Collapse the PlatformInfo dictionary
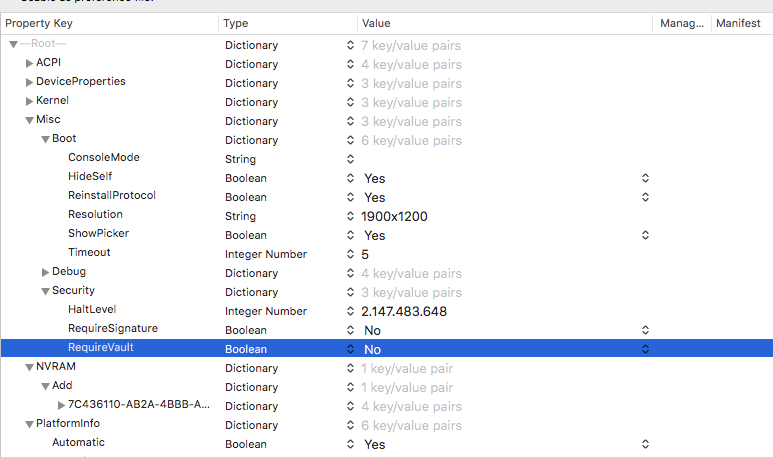The height and width of the screenshot is (457, 773). tap(30, 424)
